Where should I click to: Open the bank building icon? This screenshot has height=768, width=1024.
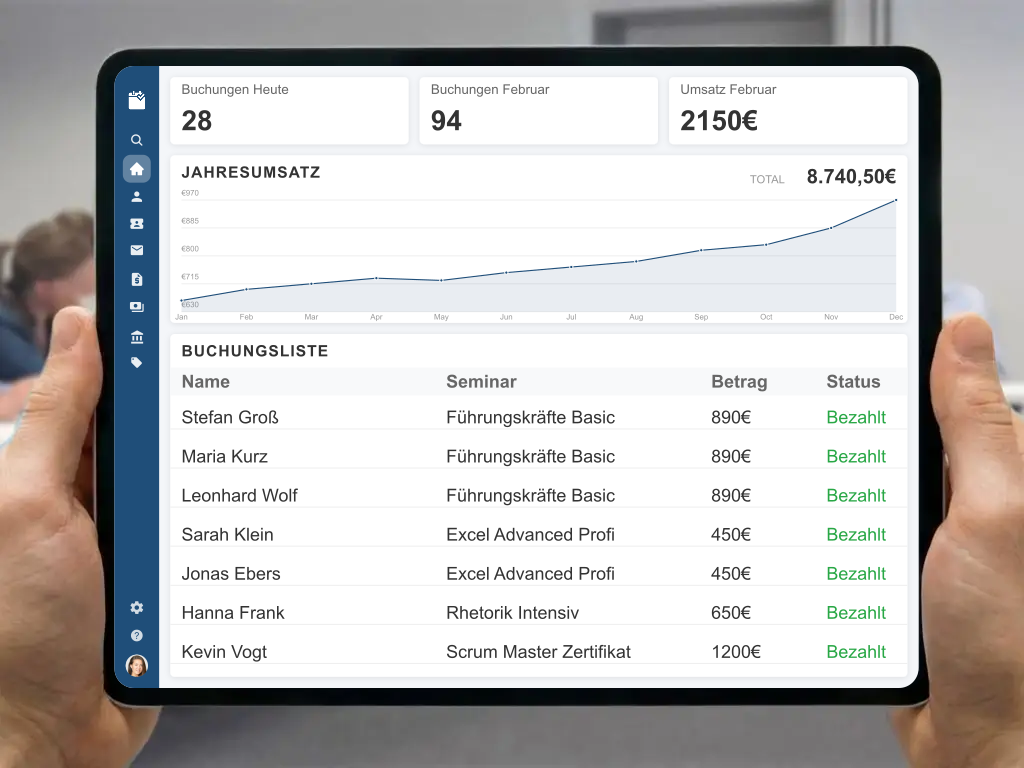pos(137,337)
